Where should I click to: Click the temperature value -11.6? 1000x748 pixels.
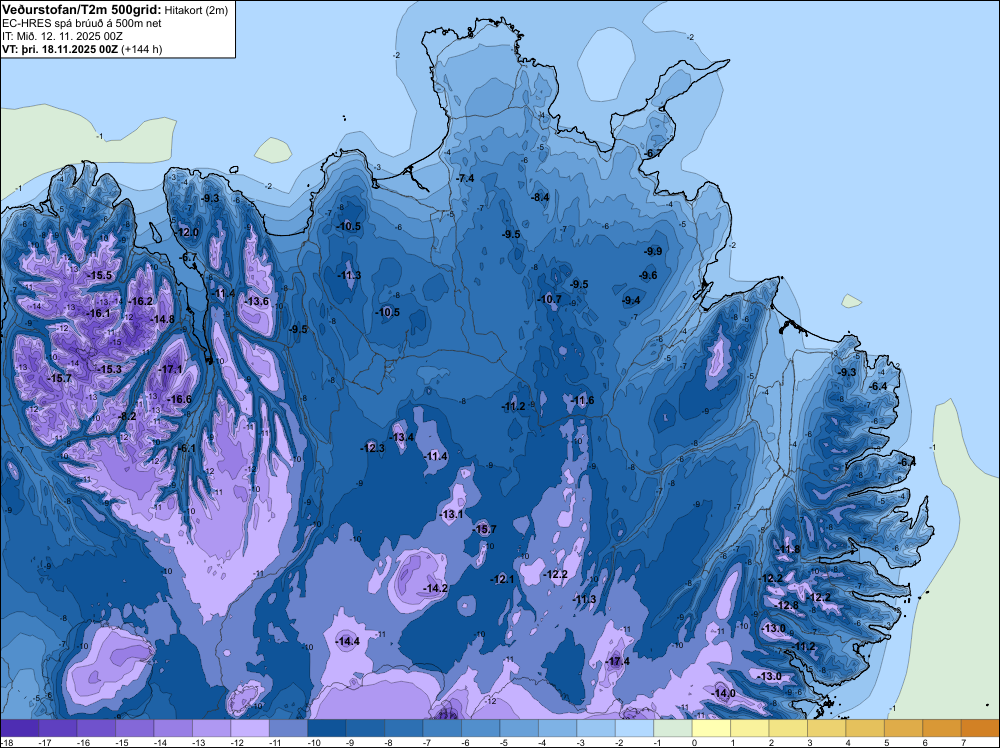click(583, 400)
